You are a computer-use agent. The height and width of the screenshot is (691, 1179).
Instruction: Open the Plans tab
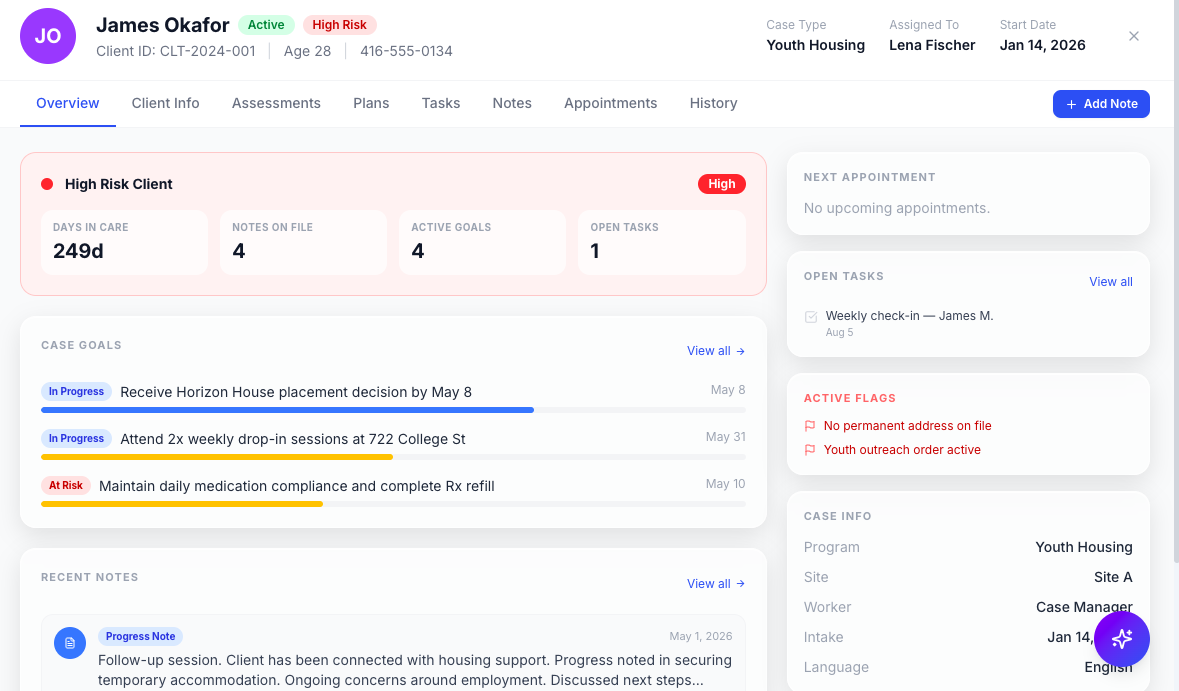371,104
